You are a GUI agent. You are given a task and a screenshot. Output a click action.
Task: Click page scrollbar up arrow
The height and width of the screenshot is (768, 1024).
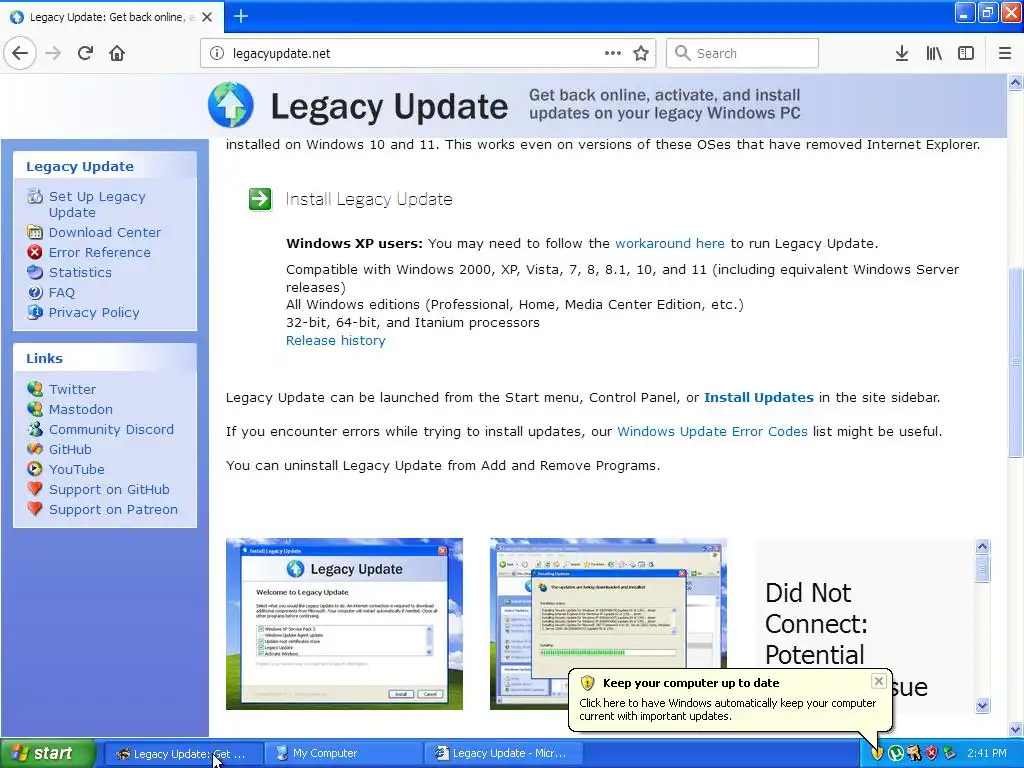[1015, 82]
